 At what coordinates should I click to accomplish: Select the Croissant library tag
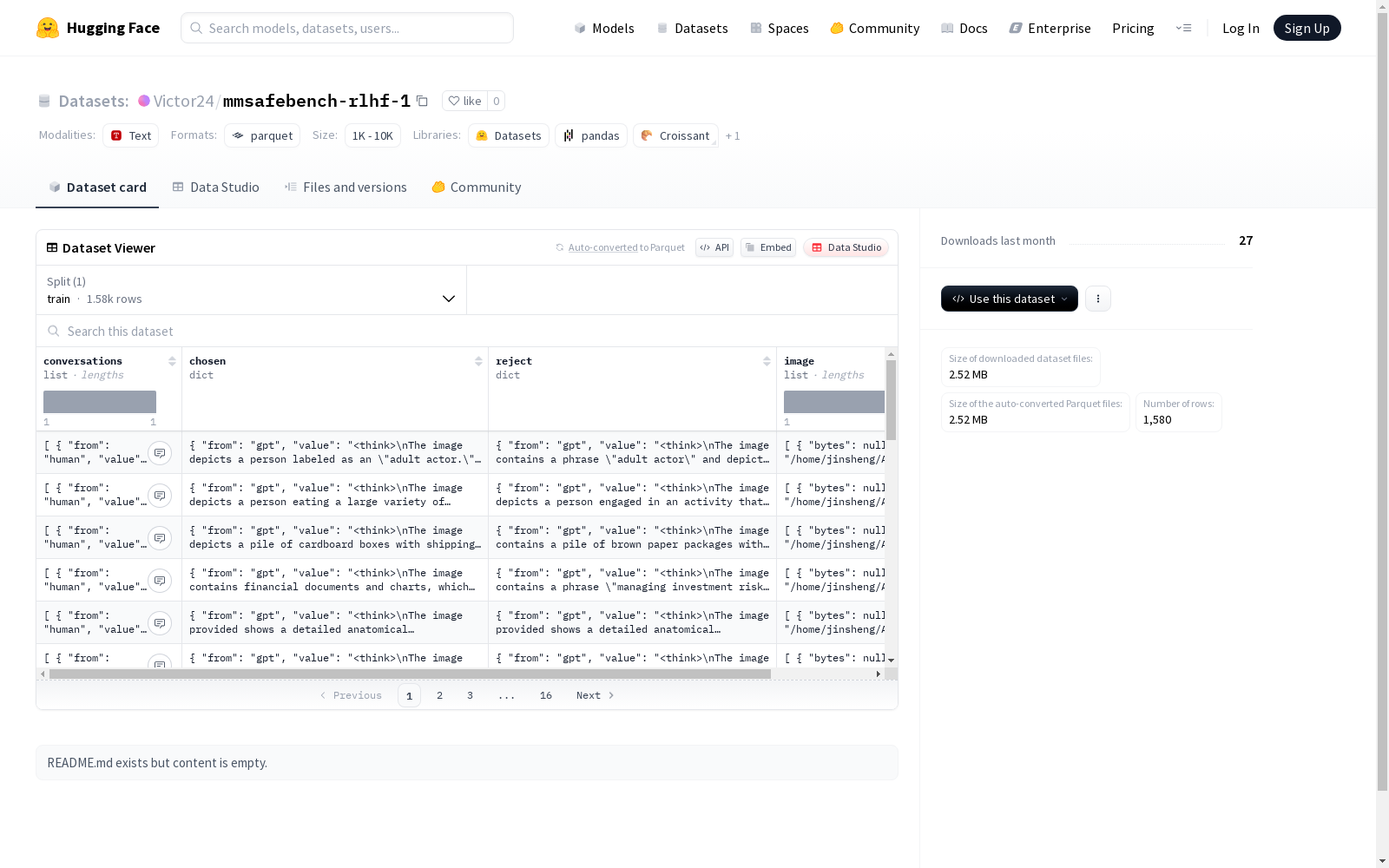[675, 135]
